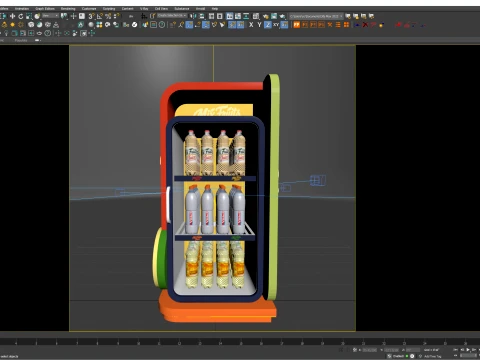Toggle Keyboard Shortcut Override

coord(82,16)
